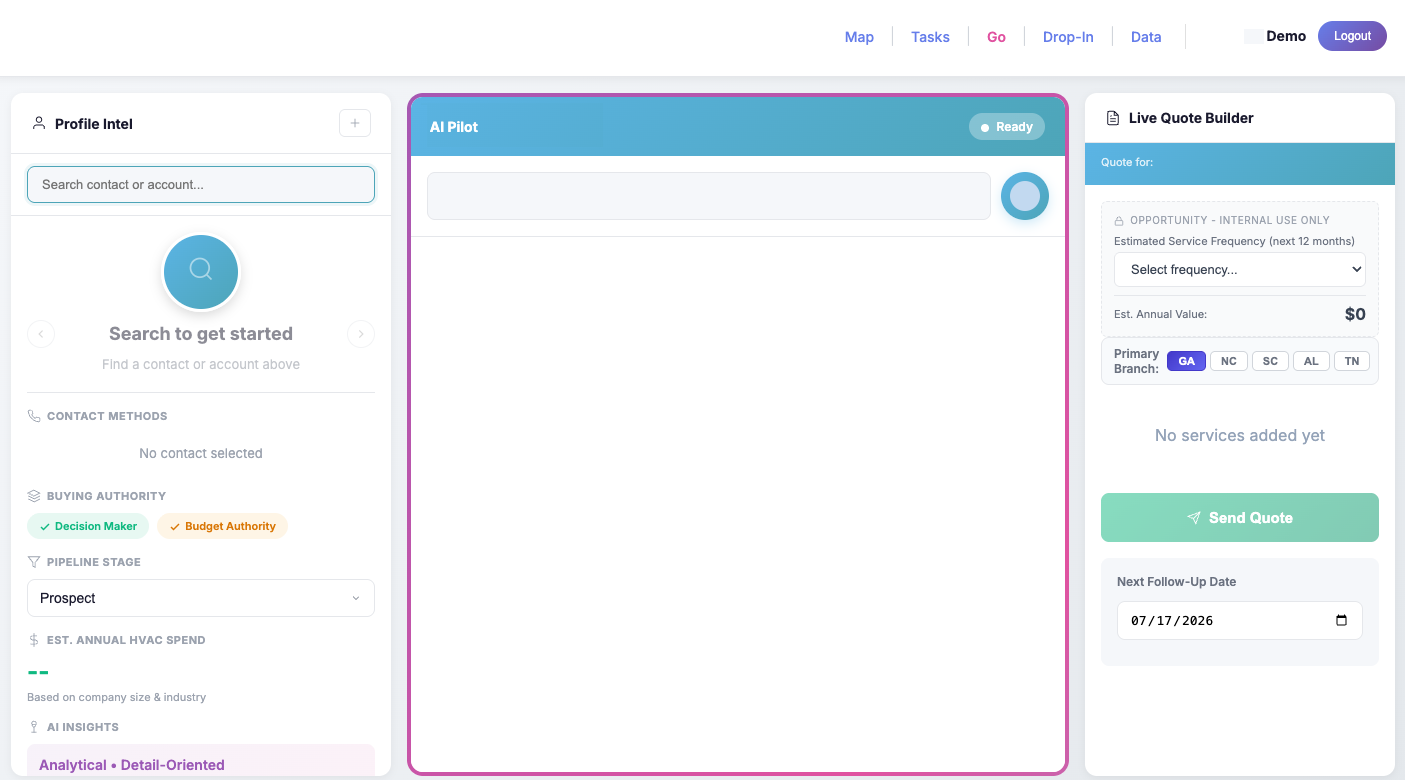The width and height of the screenshot is (1405, 780).
Task: Select SC as primary branch
Action: pyautogui.click(x=1270, y=361)
